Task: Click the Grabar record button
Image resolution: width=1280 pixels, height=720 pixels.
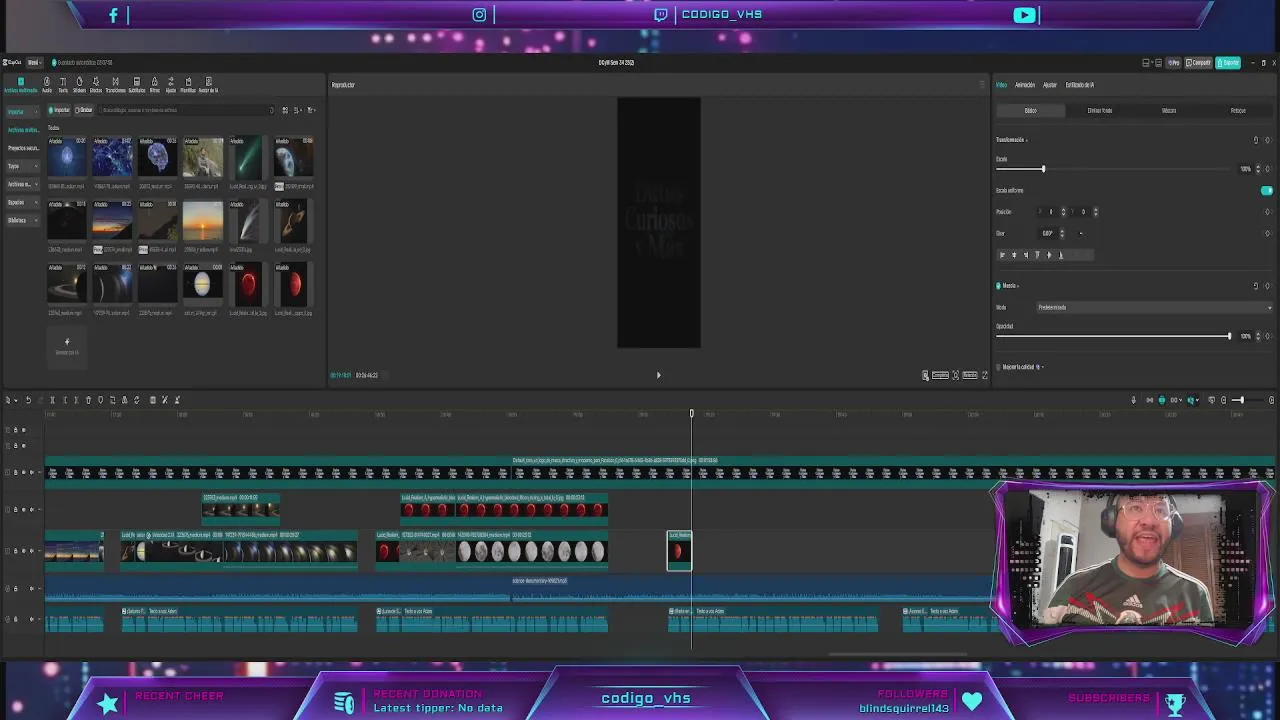Action: (x=84, y=110)
